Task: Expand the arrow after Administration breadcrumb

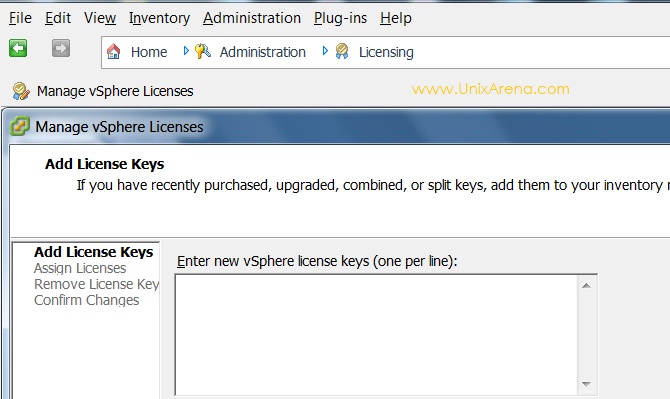Action: click(x=325, y=51)
